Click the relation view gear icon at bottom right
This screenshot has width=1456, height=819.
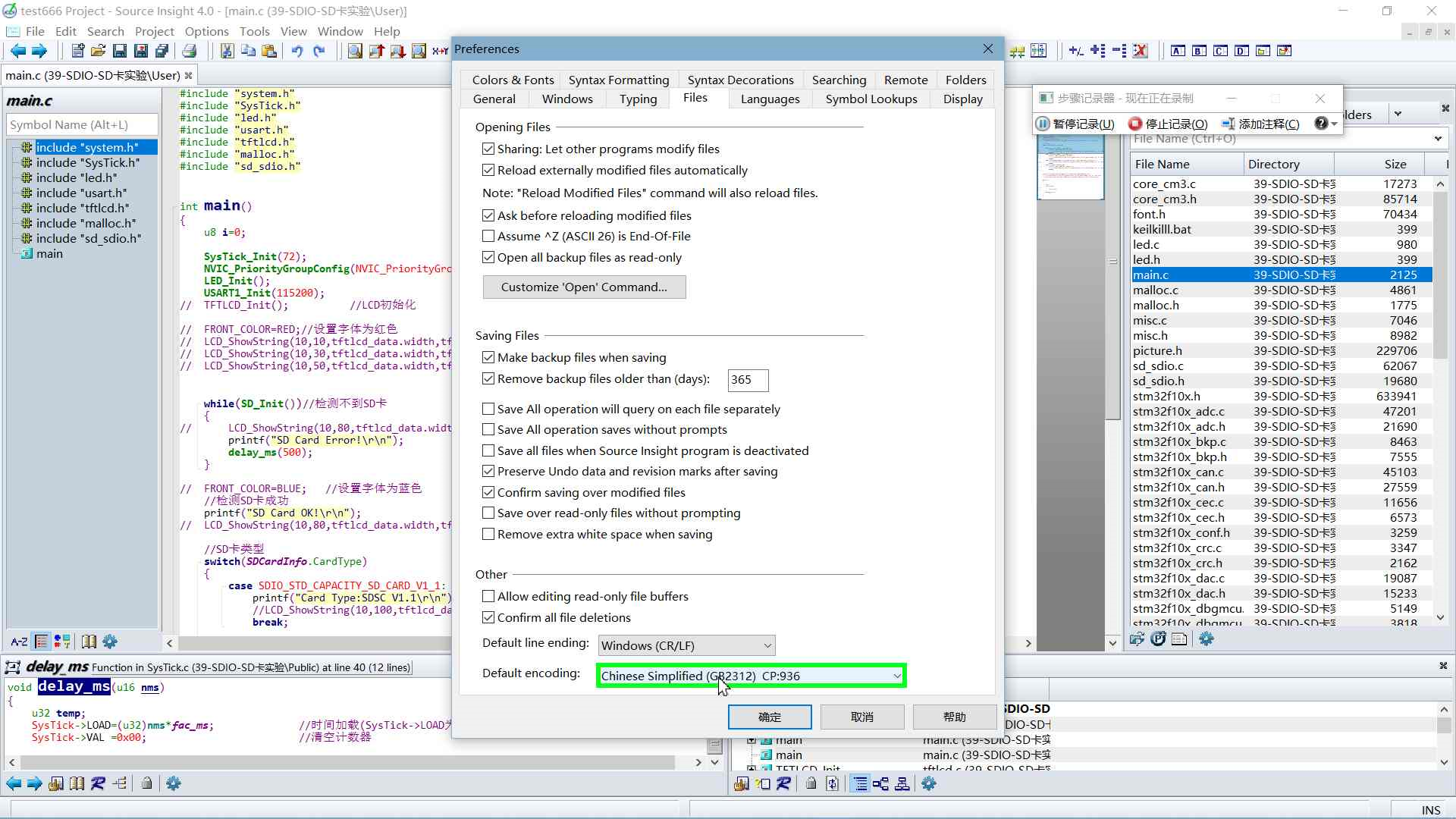pos(929,784)
